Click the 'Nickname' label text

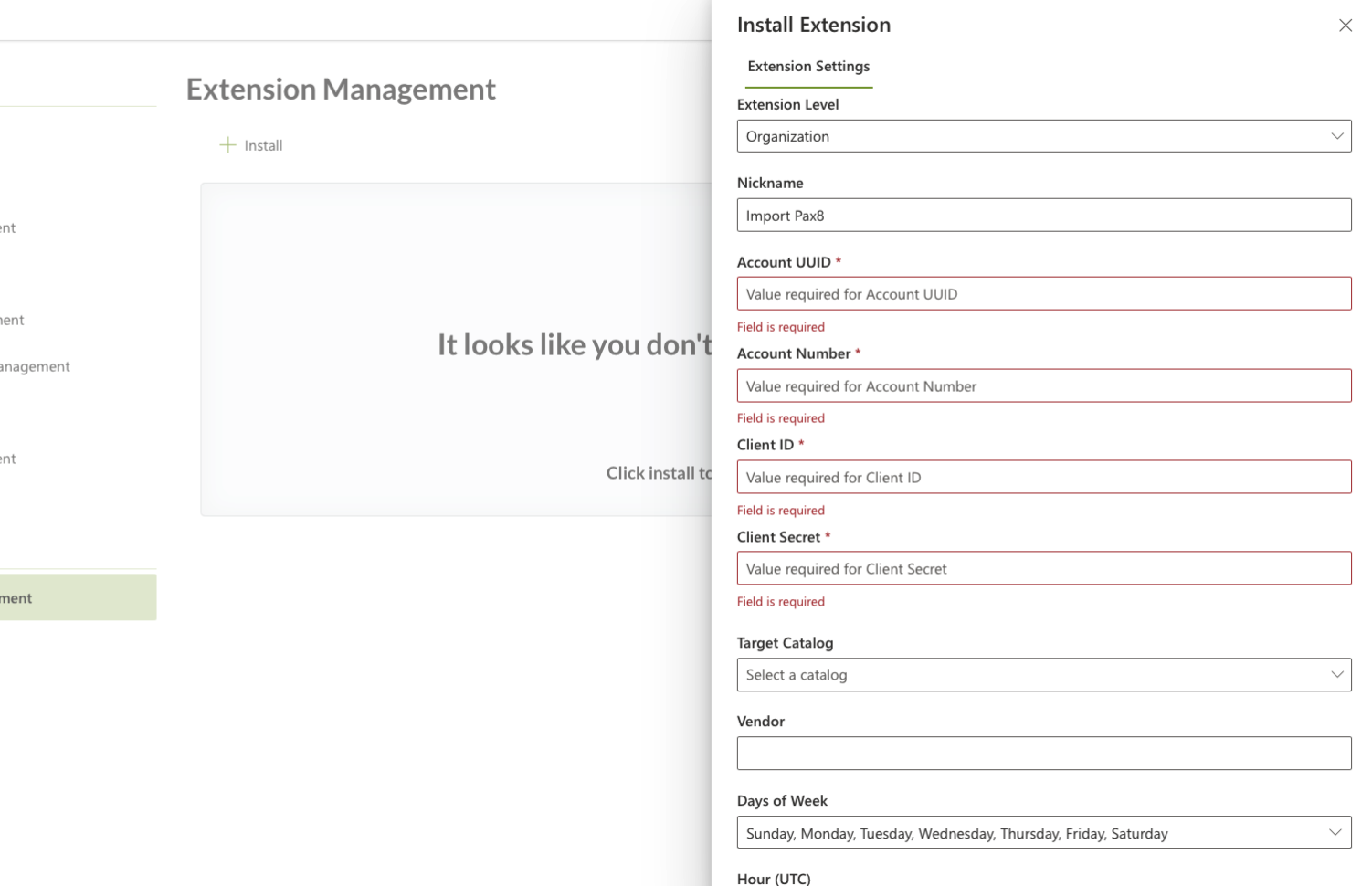770,183
